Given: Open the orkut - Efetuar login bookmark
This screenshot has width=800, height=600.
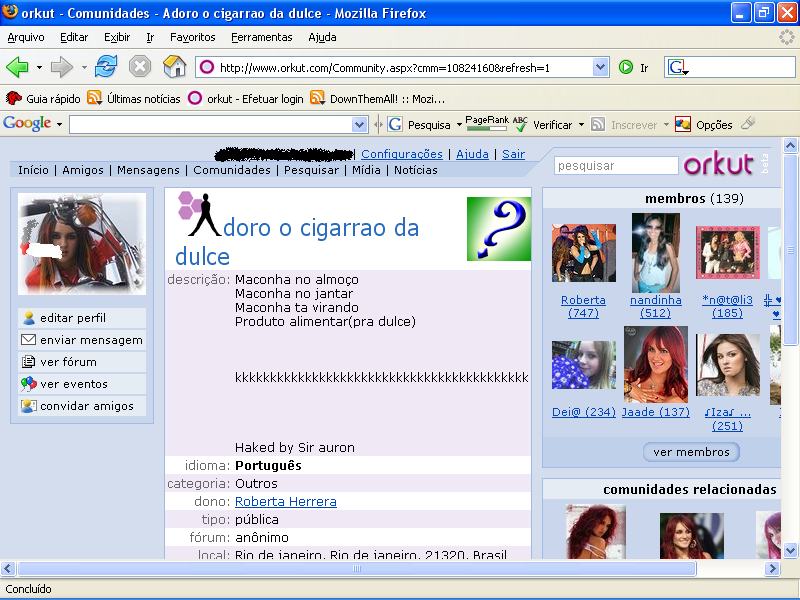Looking at the screenshot, I should [x=245, y=98].
